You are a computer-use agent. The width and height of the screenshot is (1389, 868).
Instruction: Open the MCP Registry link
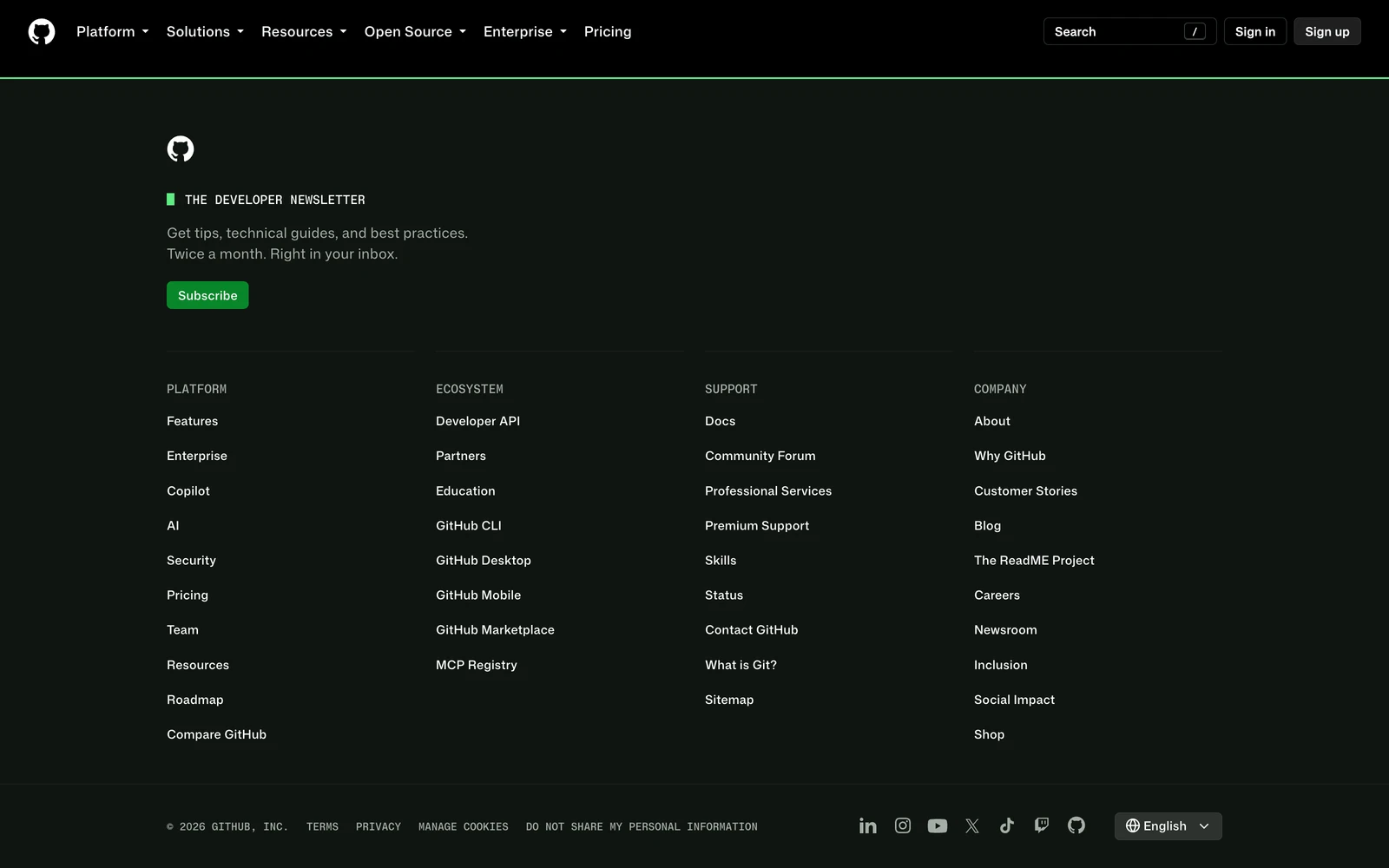[477, 665]
